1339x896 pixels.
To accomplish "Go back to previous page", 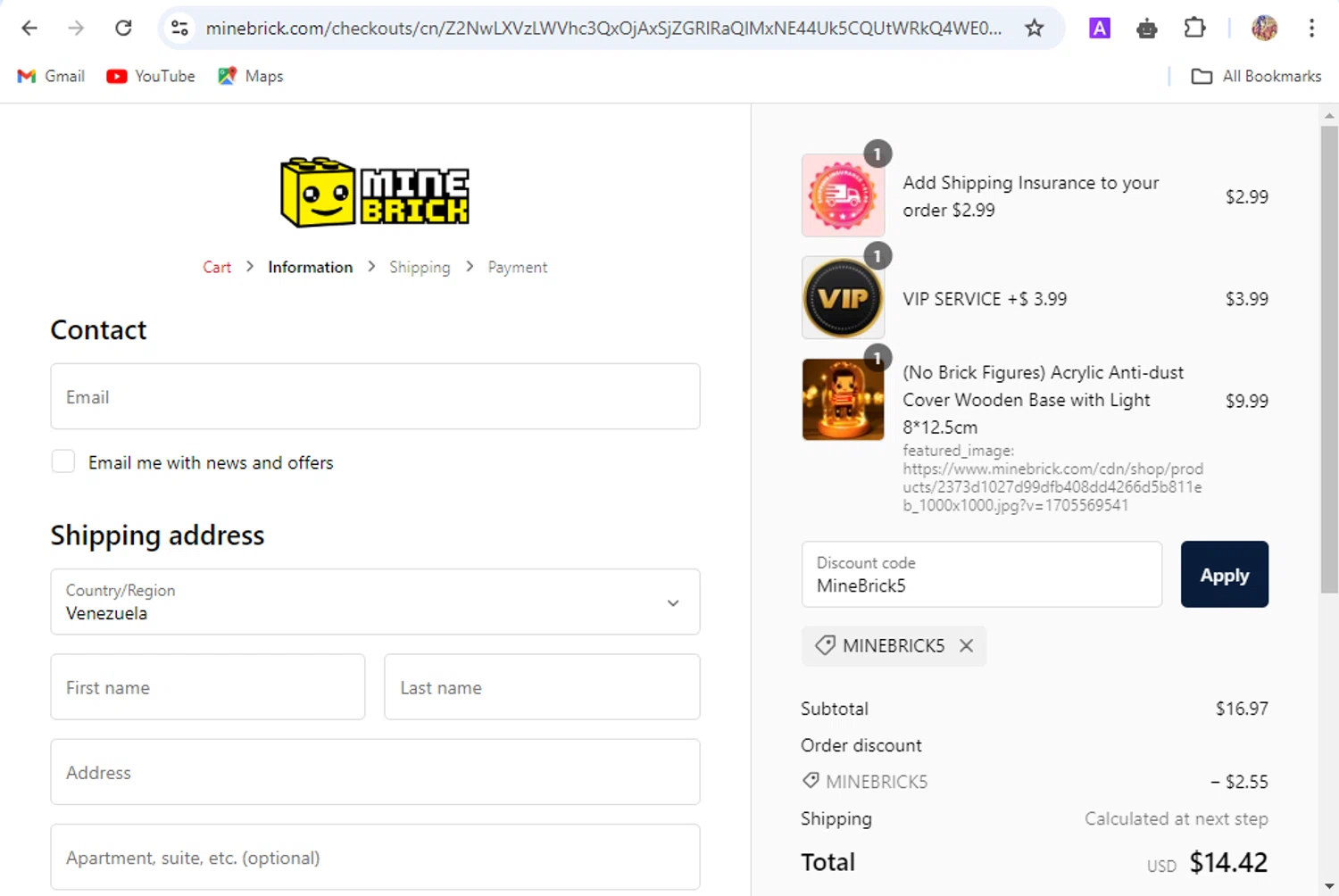I will pyautogui.click(x=29, y=29).
